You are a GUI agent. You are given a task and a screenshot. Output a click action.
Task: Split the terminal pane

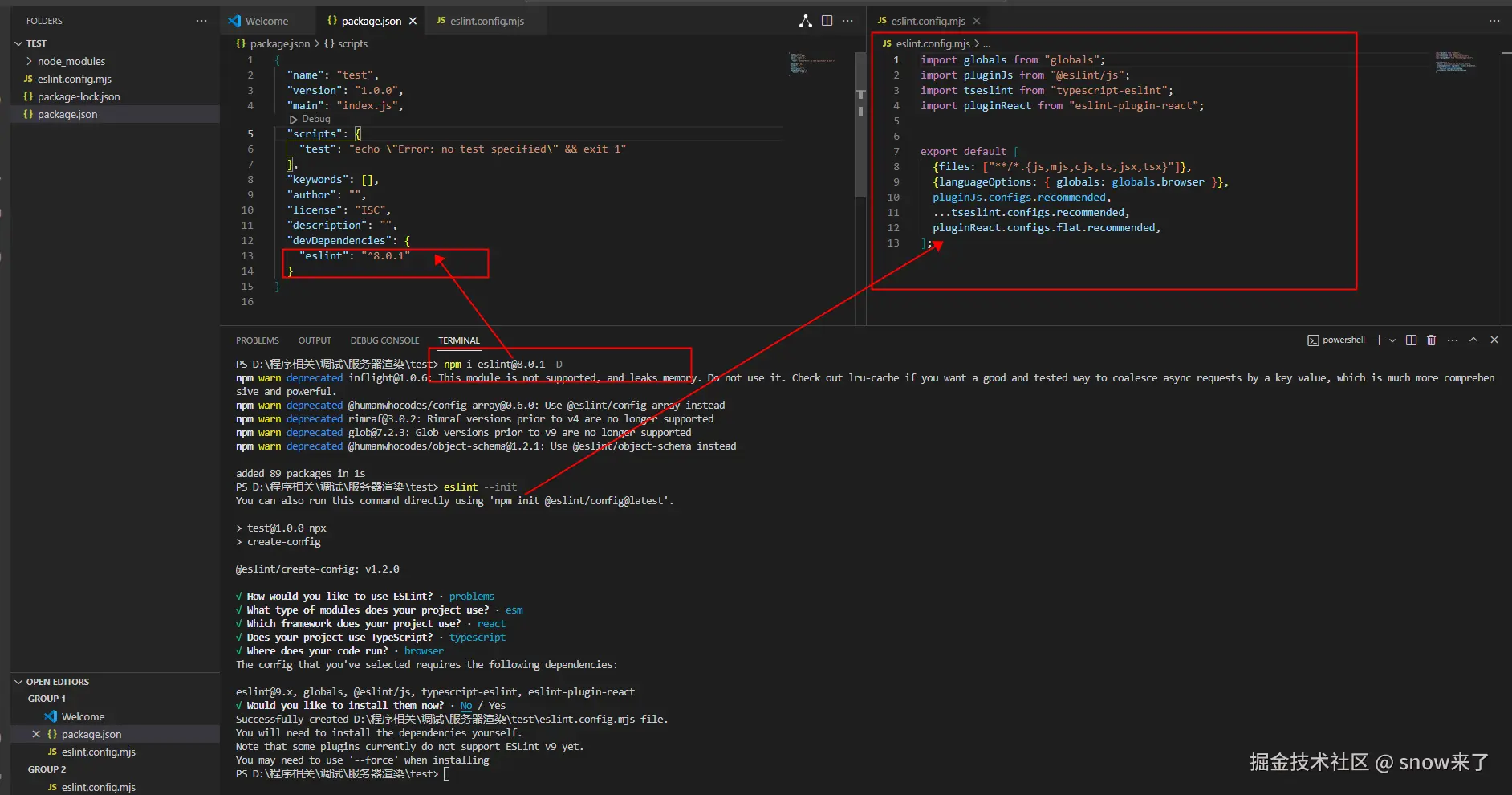pyautogui.click(x=1411, y=340)
